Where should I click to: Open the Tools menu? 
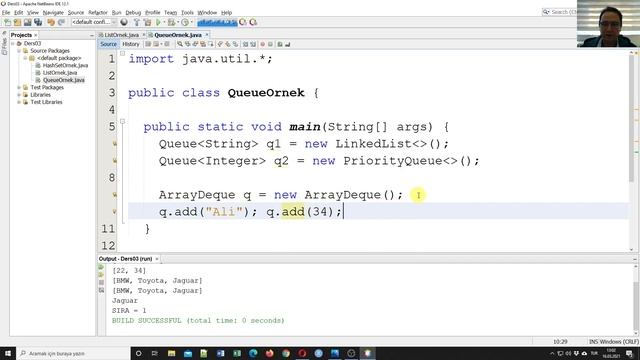[187, 13]
